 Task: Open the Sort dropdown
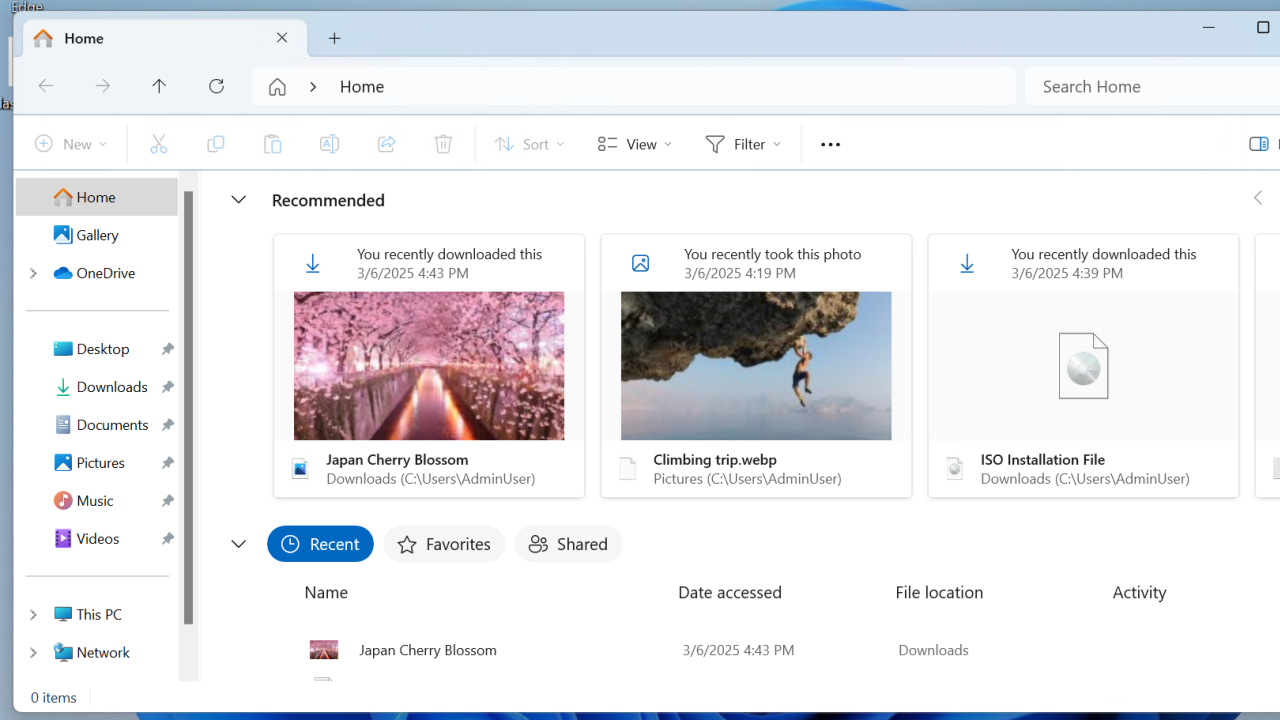[529, 144]
